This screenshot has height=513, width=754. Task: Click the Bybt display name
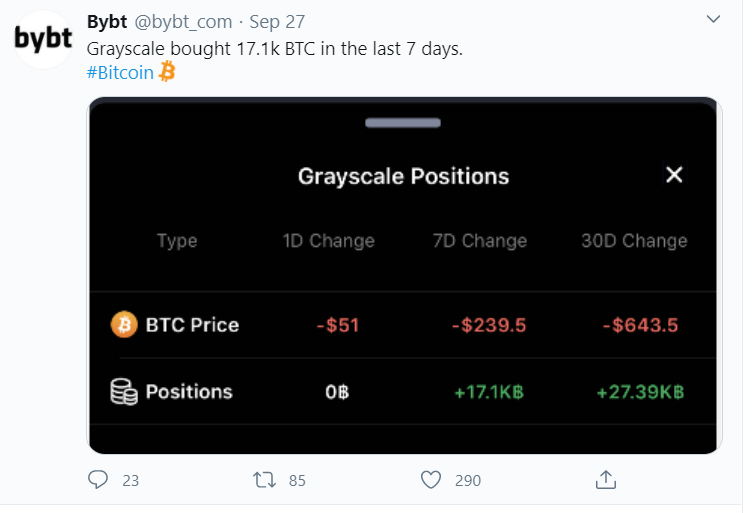coord(107,21)
